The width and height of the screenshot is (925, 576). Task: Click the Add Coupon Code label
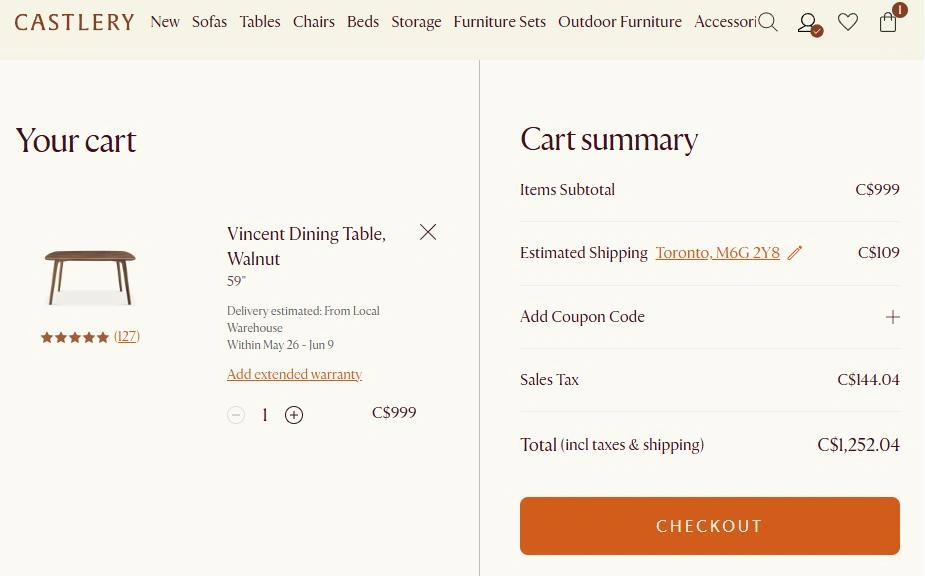(582, 317)
